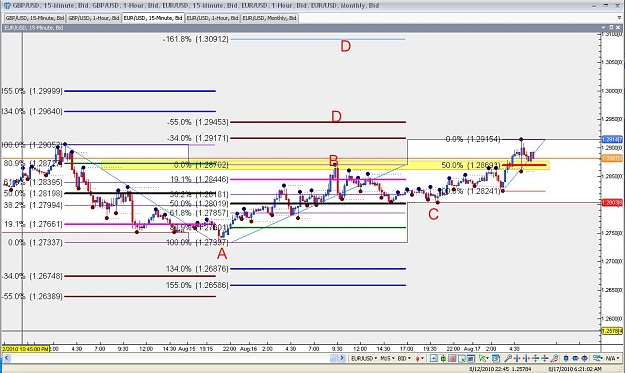Click the 19.1% (1.27661) Fibonacci label
Image resolution: width=625 pixels, height=373 pixels.
[x=33, y=224]
